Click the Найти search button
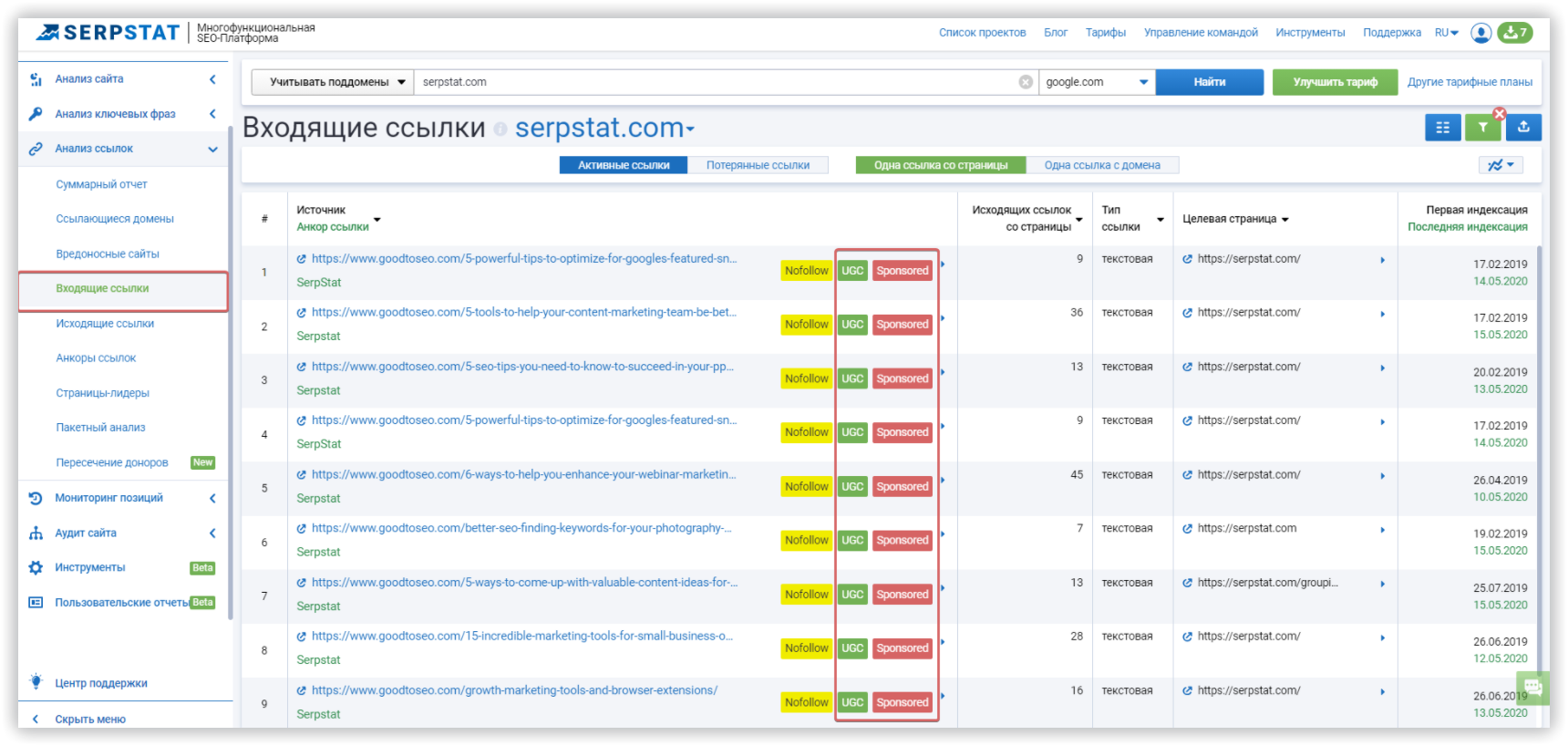The width and height of the screenshot is (1568, 746). [x=1210, y=82]
